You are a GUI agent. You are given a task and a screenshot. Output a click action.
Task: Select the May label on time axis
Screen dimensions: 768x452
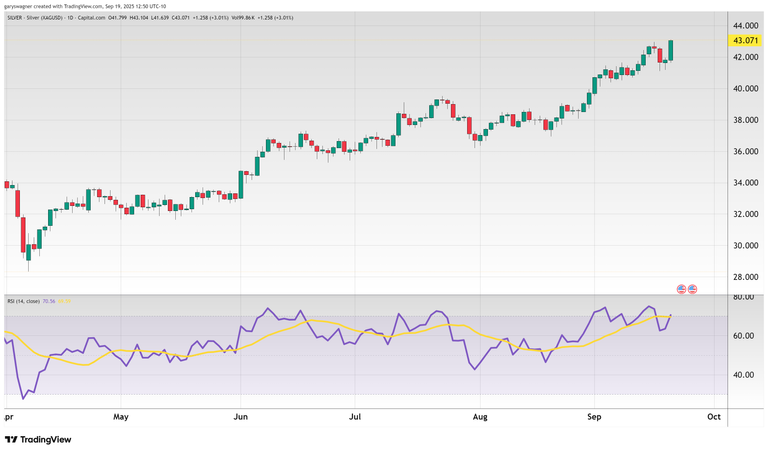click(x=122, y=414)
